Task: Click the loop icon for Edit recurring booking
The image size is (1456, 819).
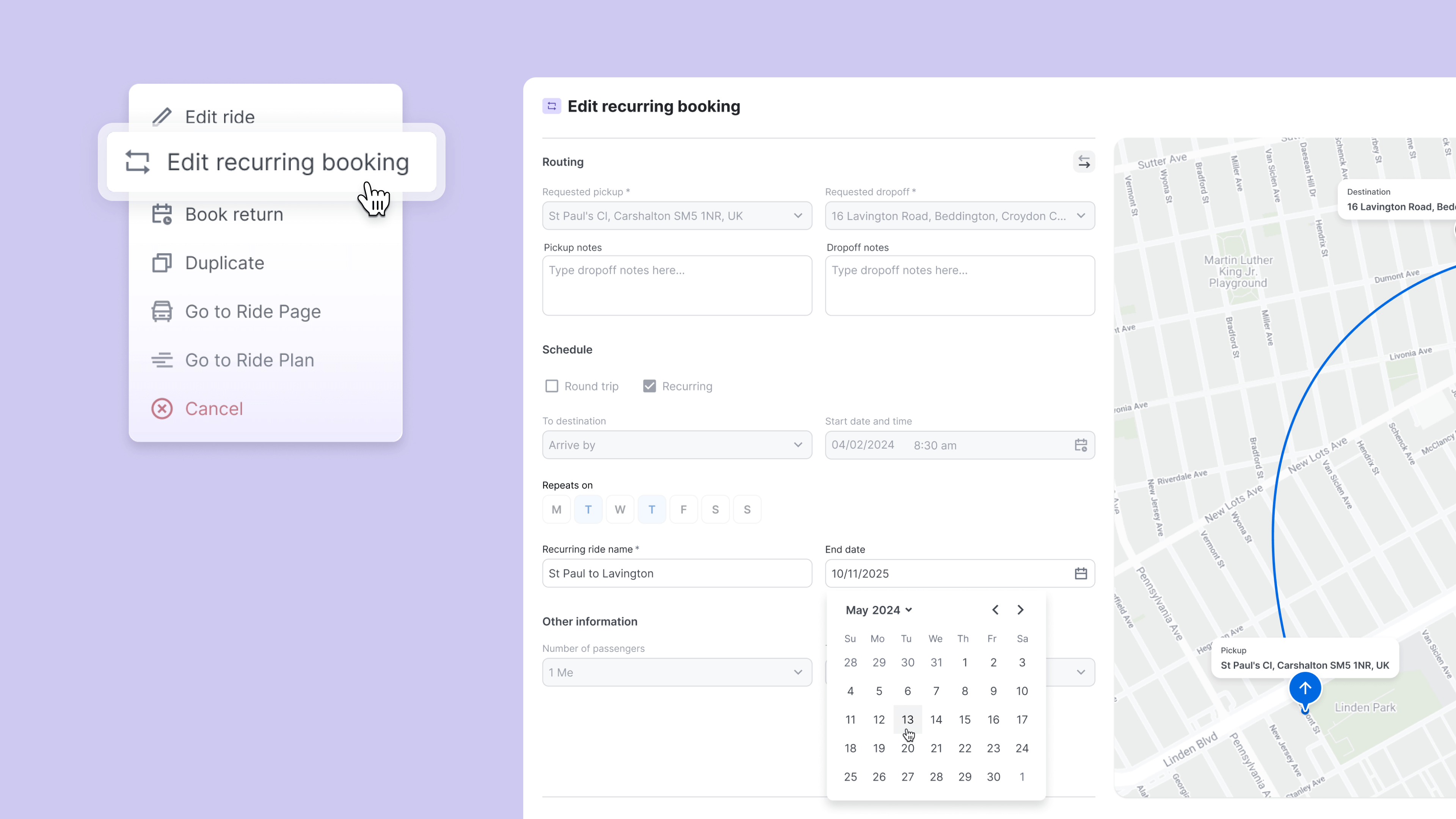Action: pyautogui.click(x=137, y=162)
